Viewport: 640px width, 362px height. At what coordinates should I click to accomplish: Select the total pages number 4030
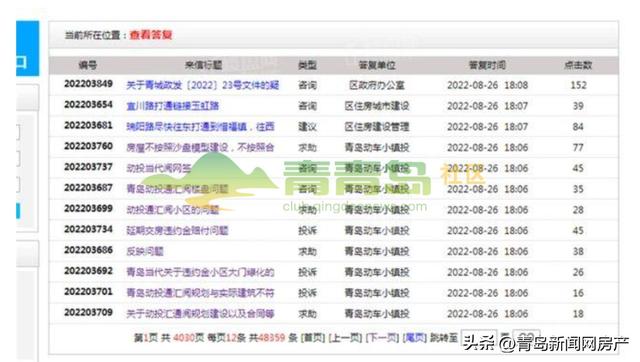click(x=184, y=338)
